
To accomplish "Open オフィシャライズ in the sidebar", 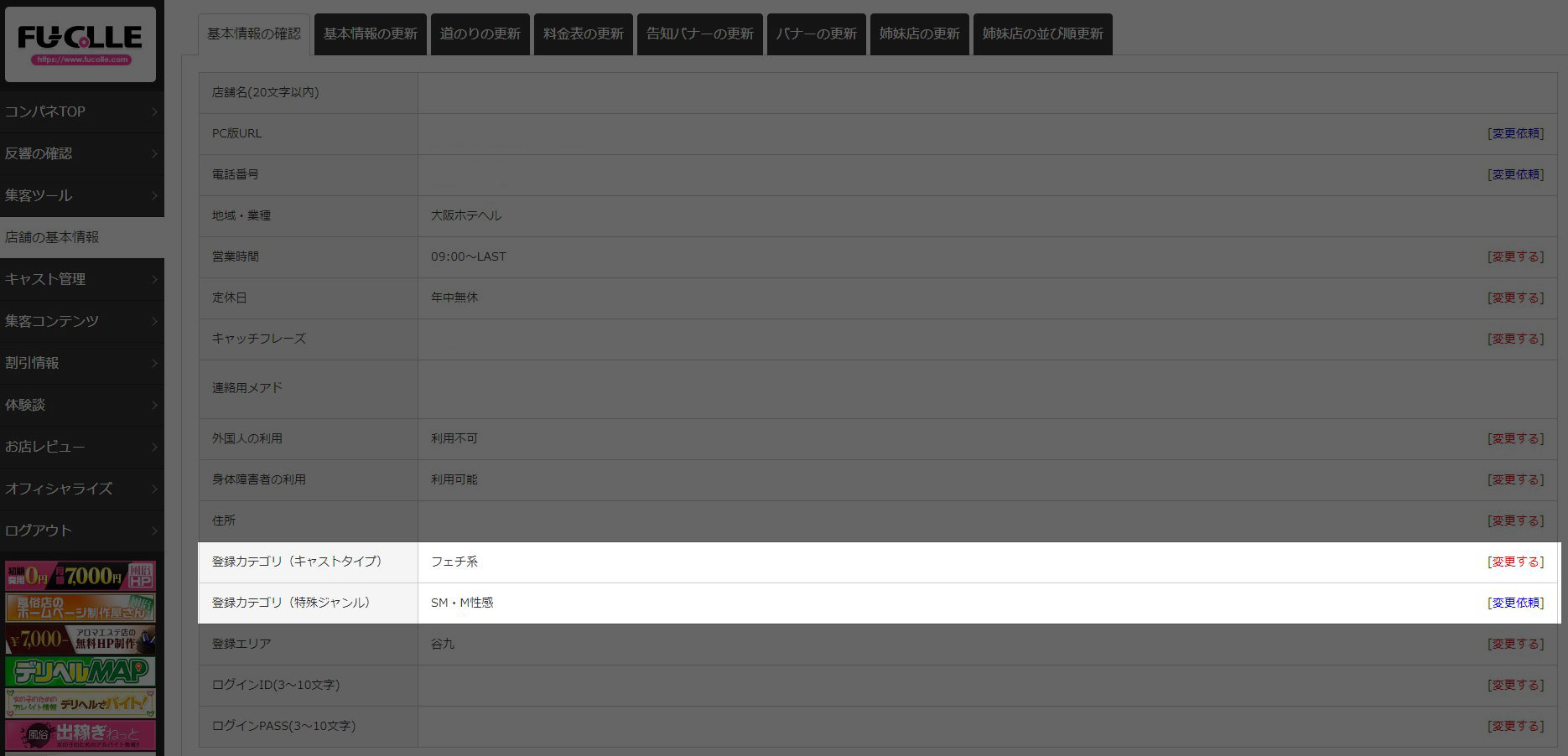I will pyautogui.click(x=82, y=489).
